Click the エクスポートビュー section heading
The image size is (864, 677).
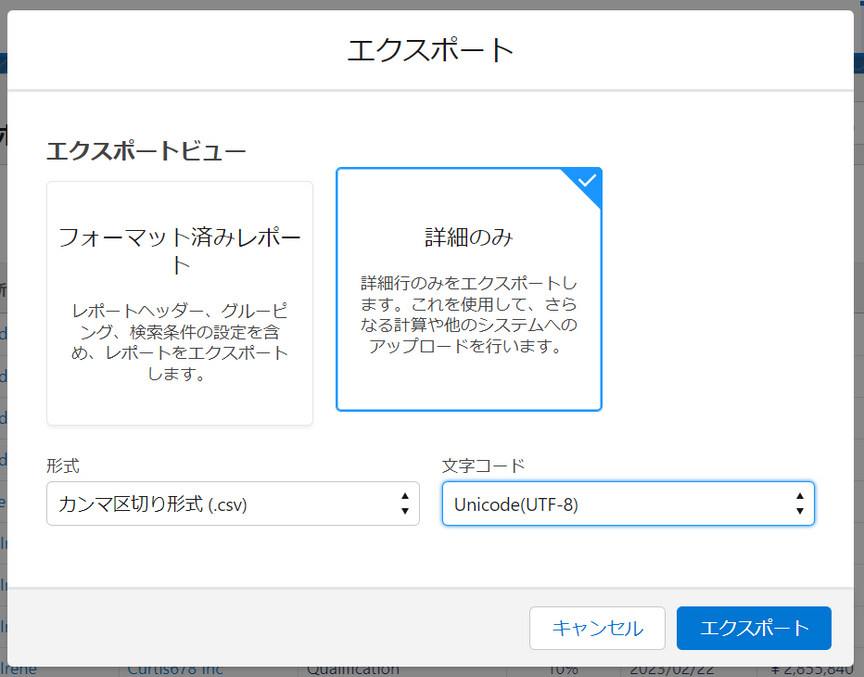pos(146,150)
